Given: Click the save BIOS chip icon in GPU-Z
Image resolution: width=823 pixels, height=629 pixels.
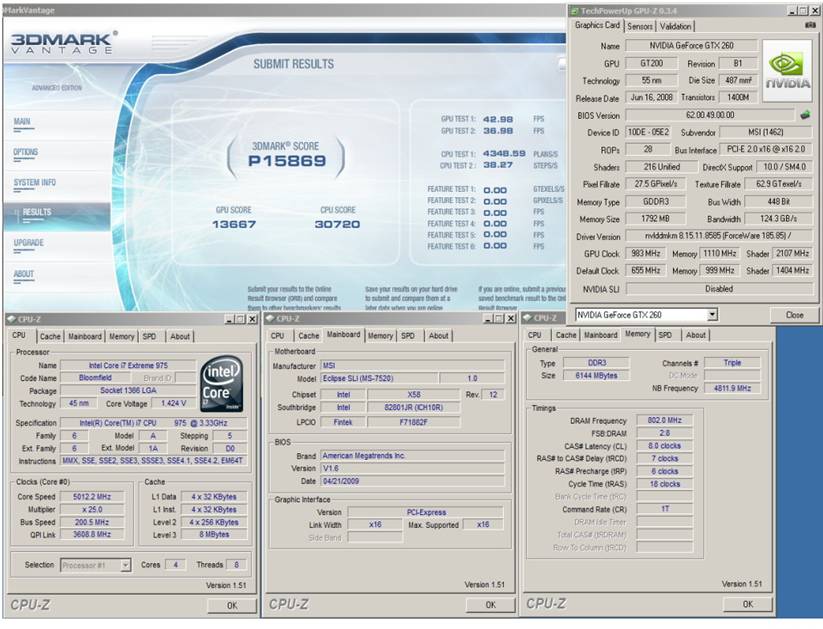Looking at the screenshot, I should coord(805,114).
